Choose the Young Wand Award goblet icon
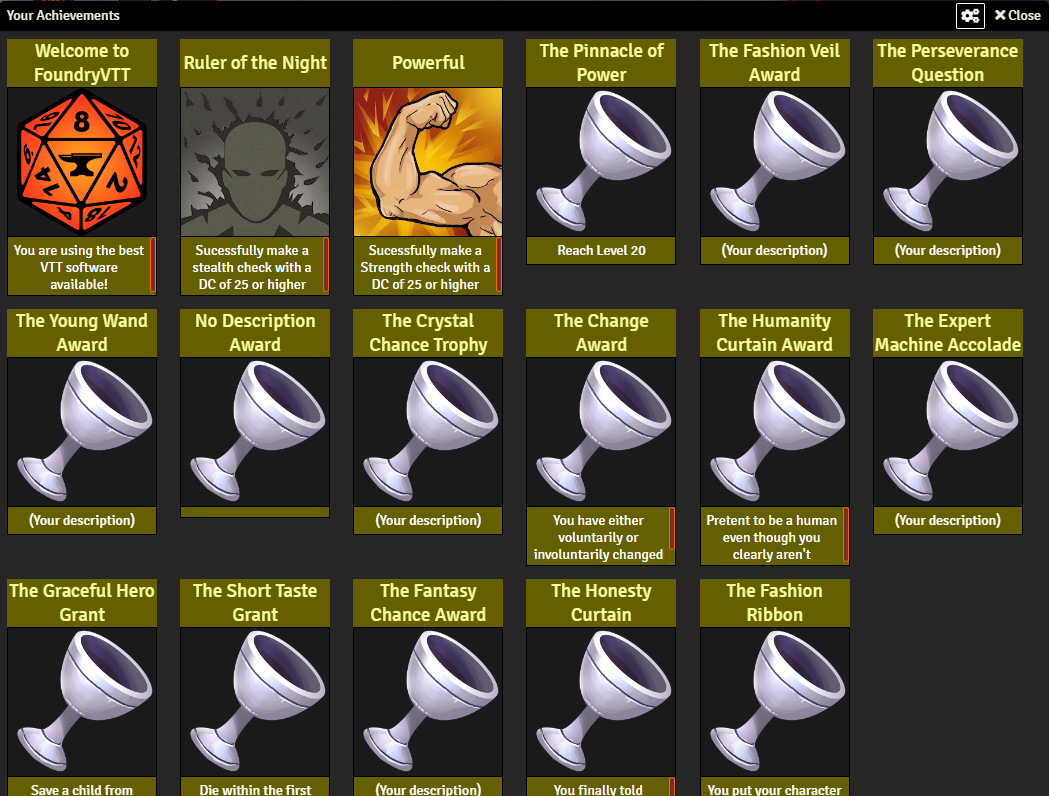 pos(82,432)
